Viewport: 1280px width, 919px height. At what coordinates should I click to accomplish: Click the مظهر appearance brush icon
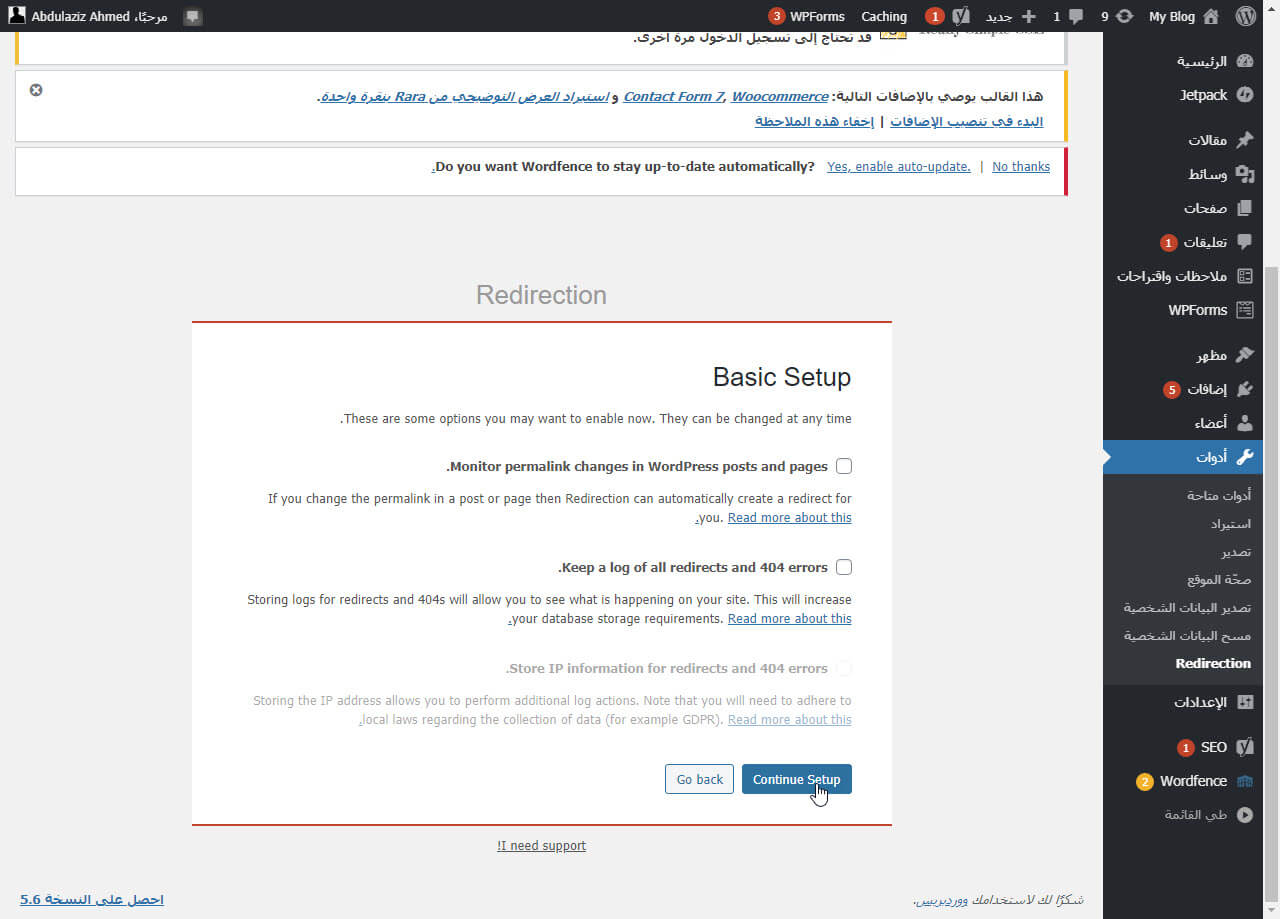(x=1245, y=355)
